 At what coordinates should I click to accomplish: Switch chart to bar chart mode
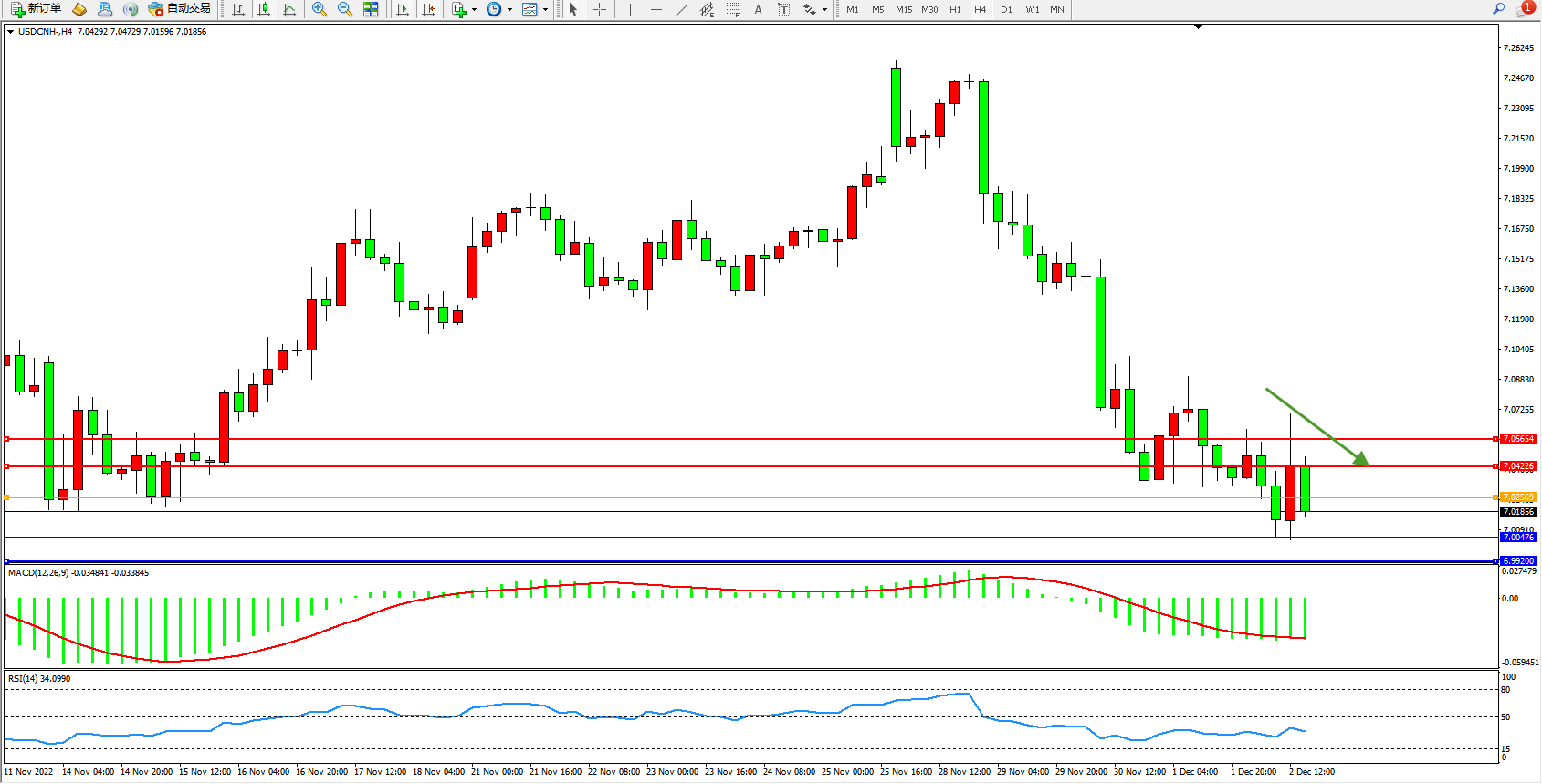238,9
